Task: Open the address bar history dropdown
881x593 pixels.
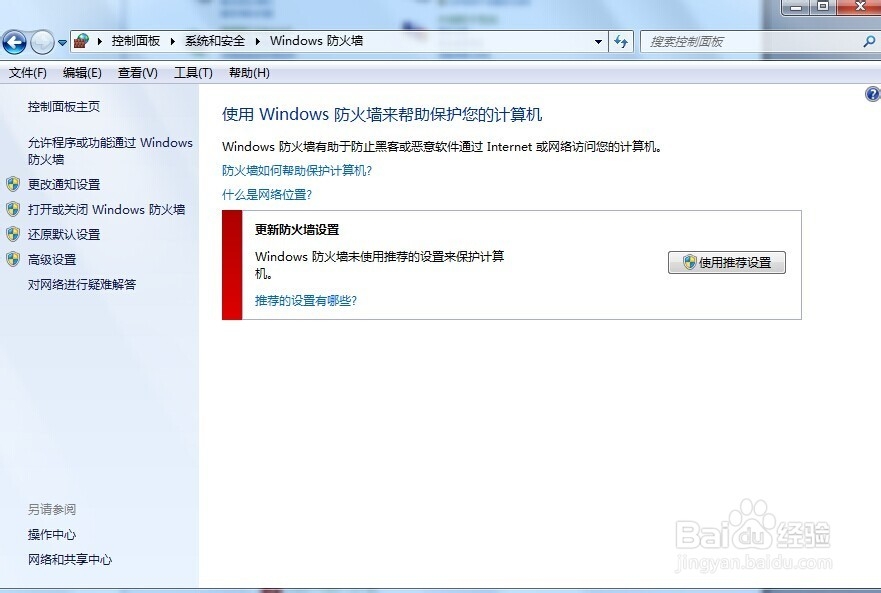Action: click(x=598, y=42)
